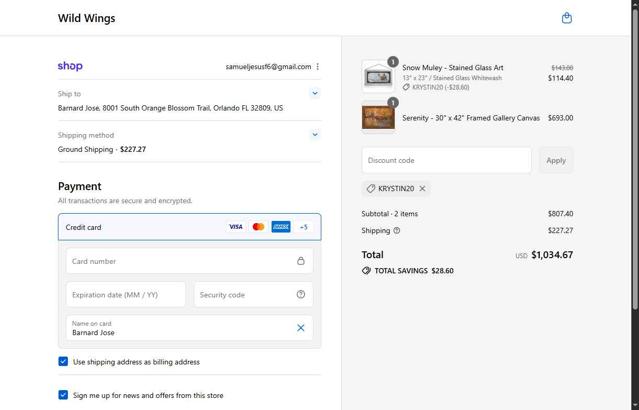The width and height of the screenshot is (639, 410).
Task: Click the Apply discount button
Action: click(556, 160)
